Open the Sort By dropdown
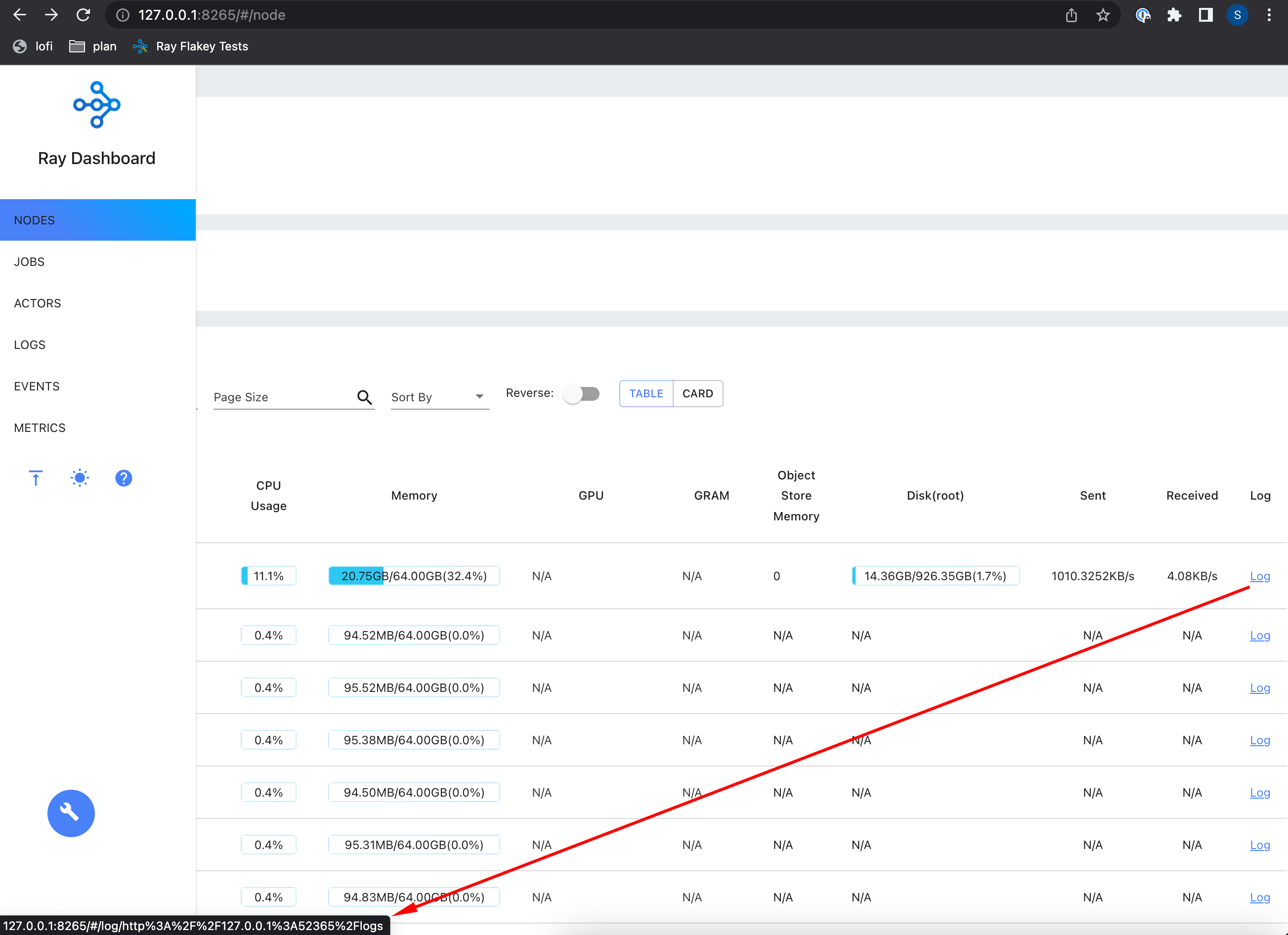1288x935 pixels. pos(439,397)
